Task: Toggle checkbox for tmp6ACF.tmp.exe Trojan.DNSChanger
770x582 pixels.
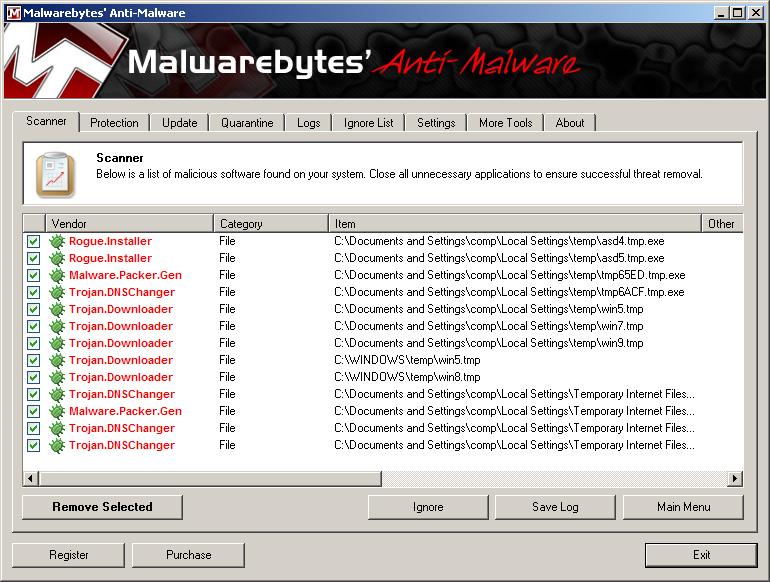Action: click(33, 292)
